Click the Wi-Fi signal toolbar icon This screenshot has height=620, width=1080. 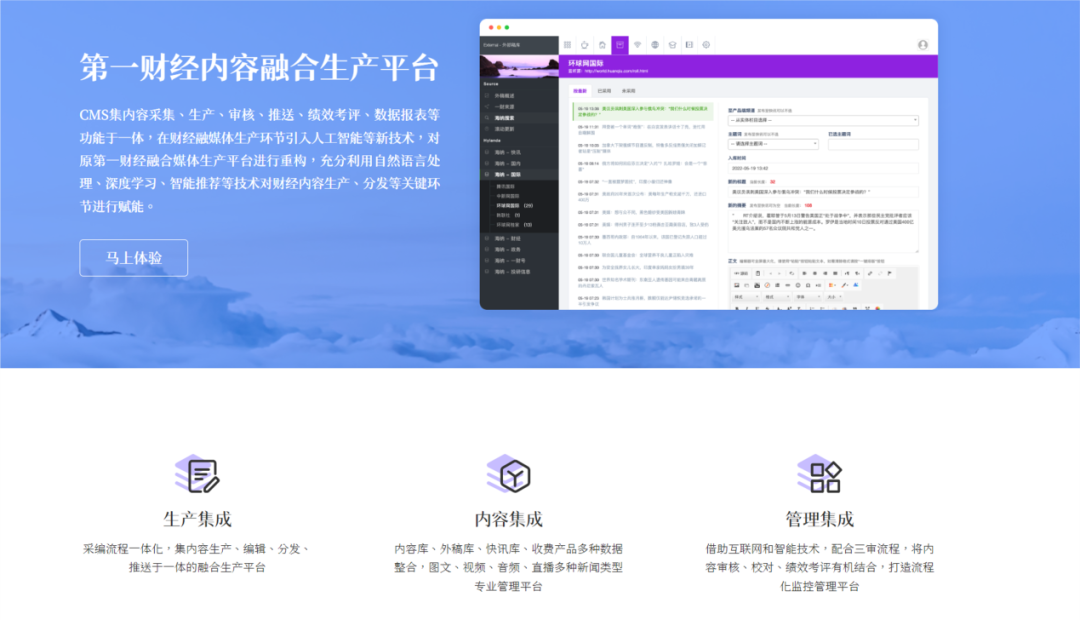(637, 45)
